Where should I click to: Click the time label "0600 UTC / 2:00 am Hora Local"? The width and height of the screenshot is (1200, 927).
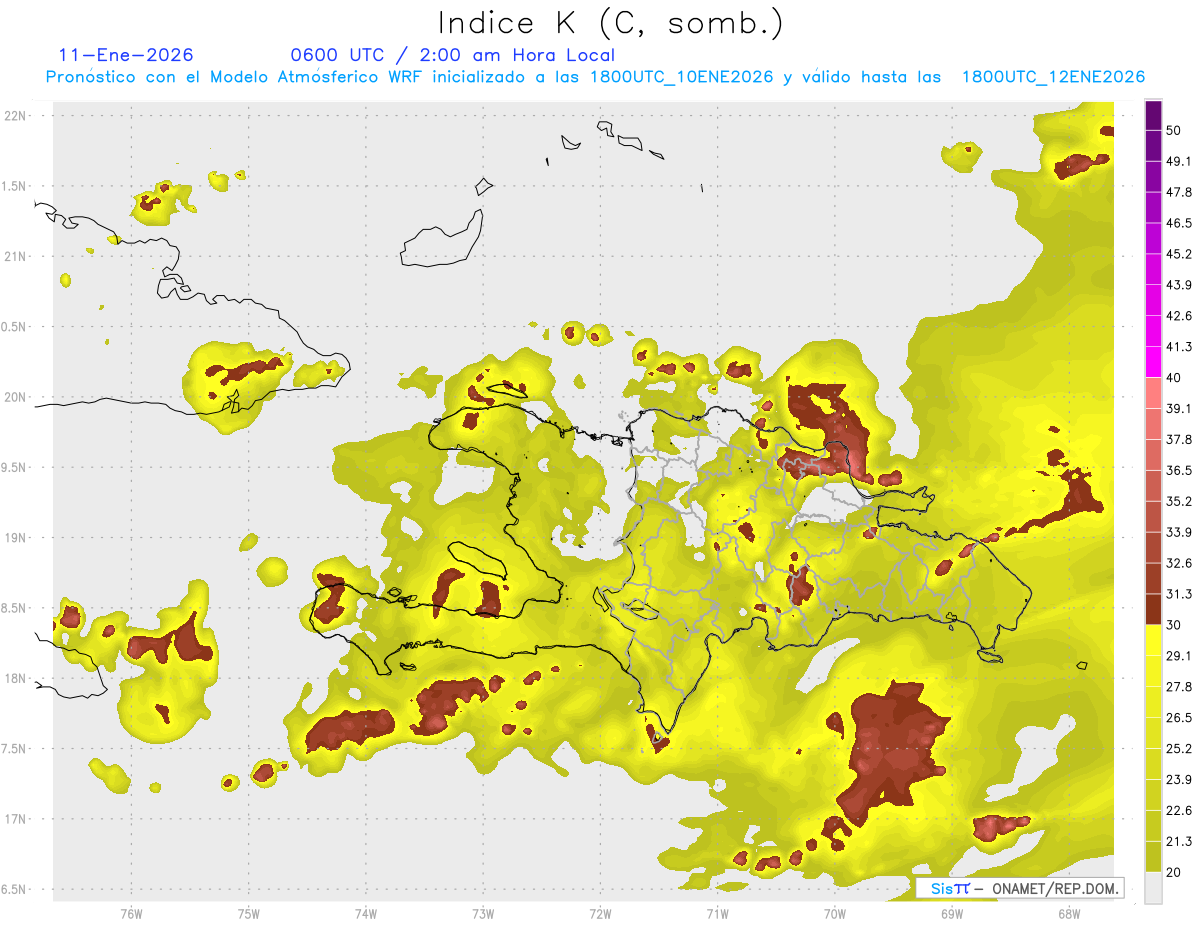click(452, 55)
